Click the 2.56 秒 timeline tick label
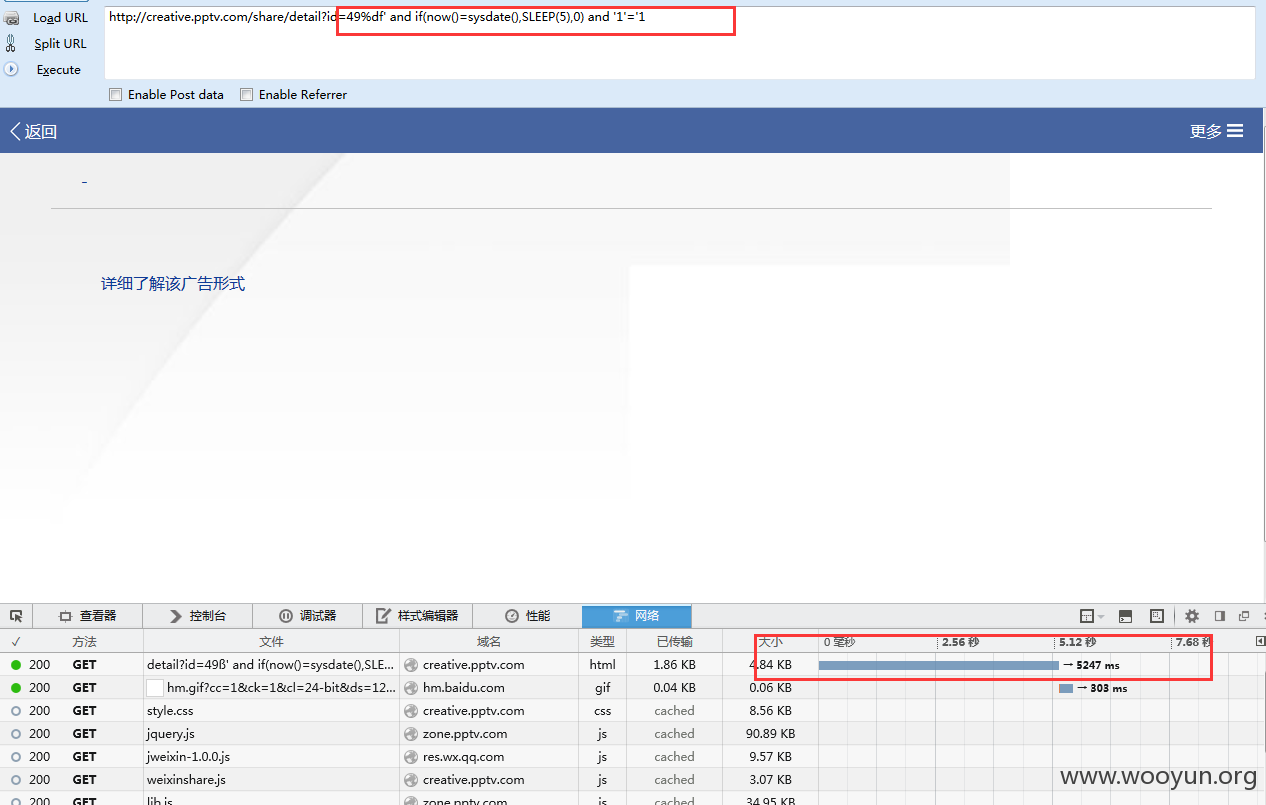1266x805 pixels. pyautogui.click(x=960, y=642)
